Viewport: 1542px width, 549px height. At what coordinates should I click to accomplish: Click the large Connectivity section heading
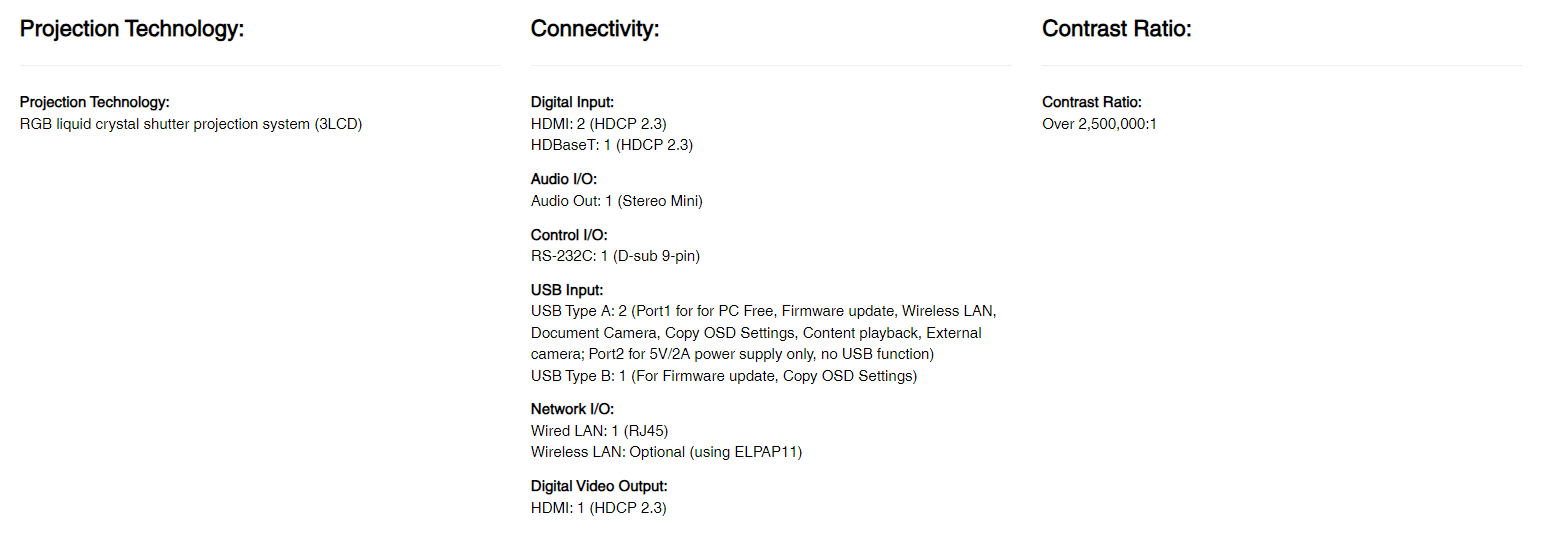coord(595,29)
